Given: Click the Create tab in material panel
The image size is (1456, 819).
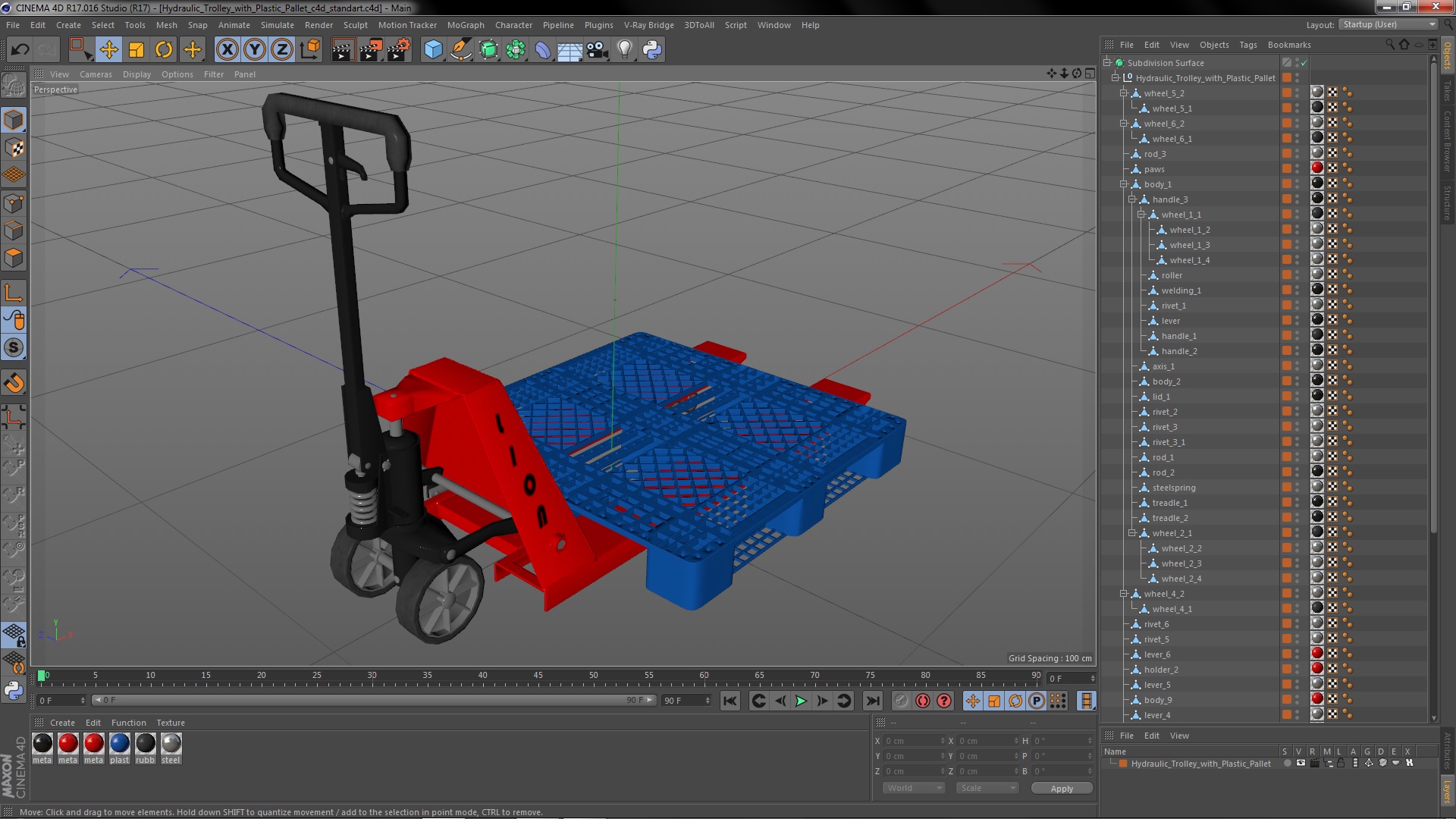Looking at the screenshot, I should 62,722.
